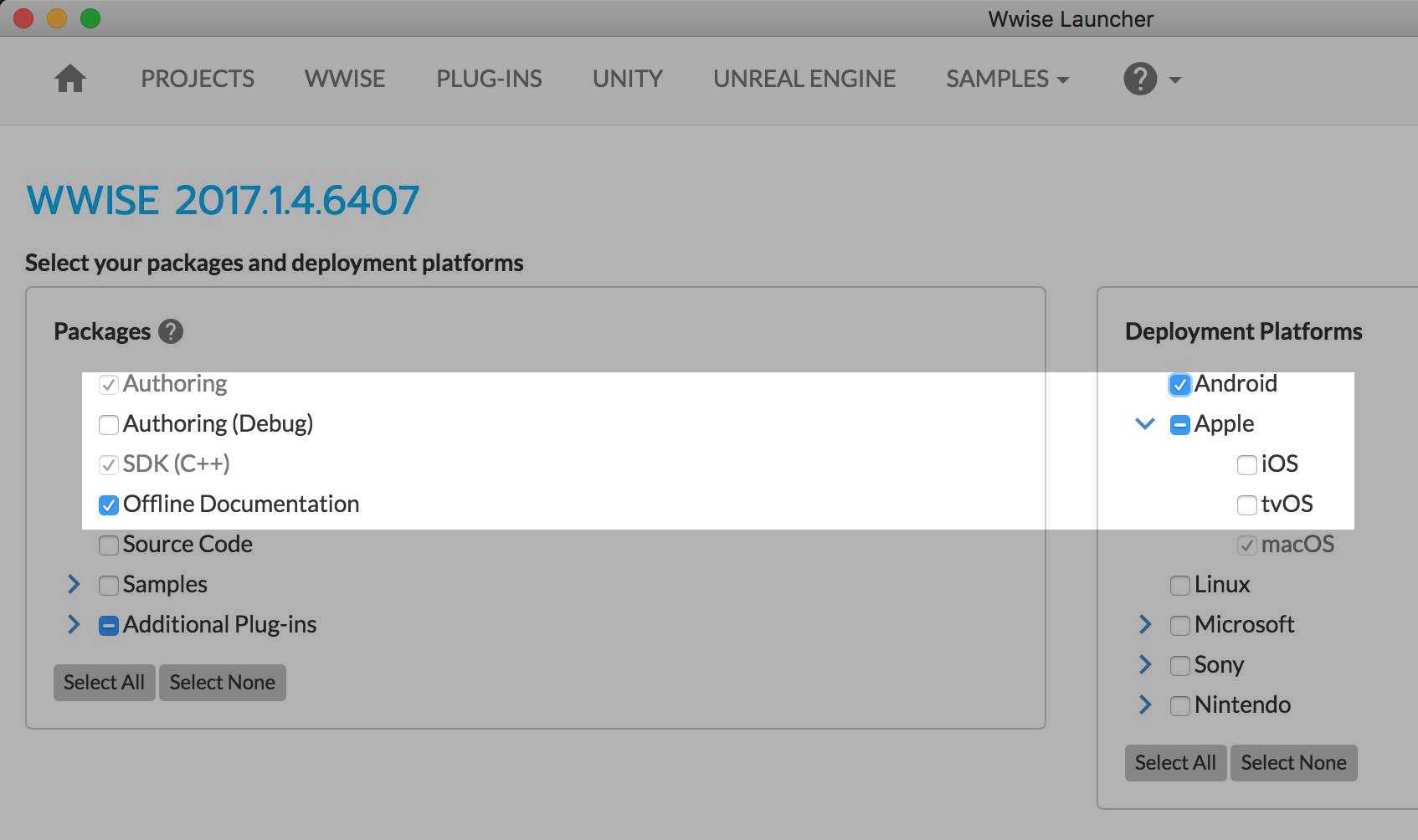Minimize the Wwise Launcher window
This screenshot has width=1418, height=840.
pyautogui.click(x=57, y=18)
